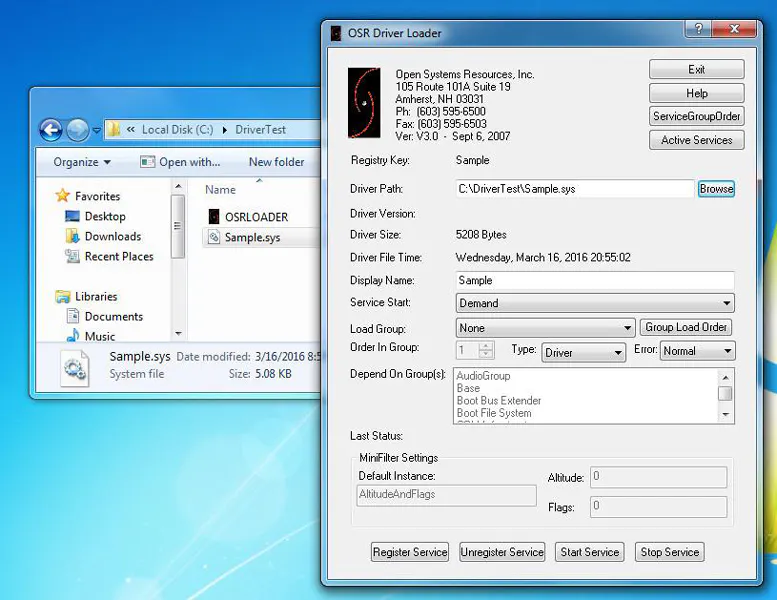Click Depend On Groups list scroll down arrow

tap(725, 414)
